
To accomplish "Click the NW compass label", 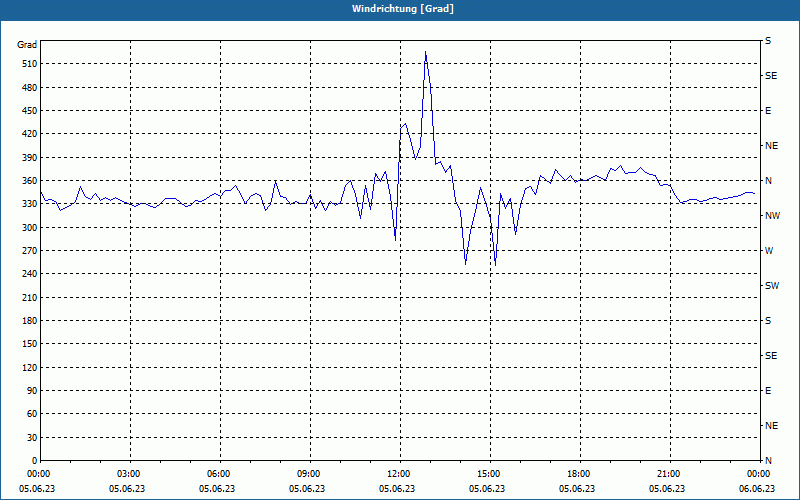I will click(x=772, y=216).
